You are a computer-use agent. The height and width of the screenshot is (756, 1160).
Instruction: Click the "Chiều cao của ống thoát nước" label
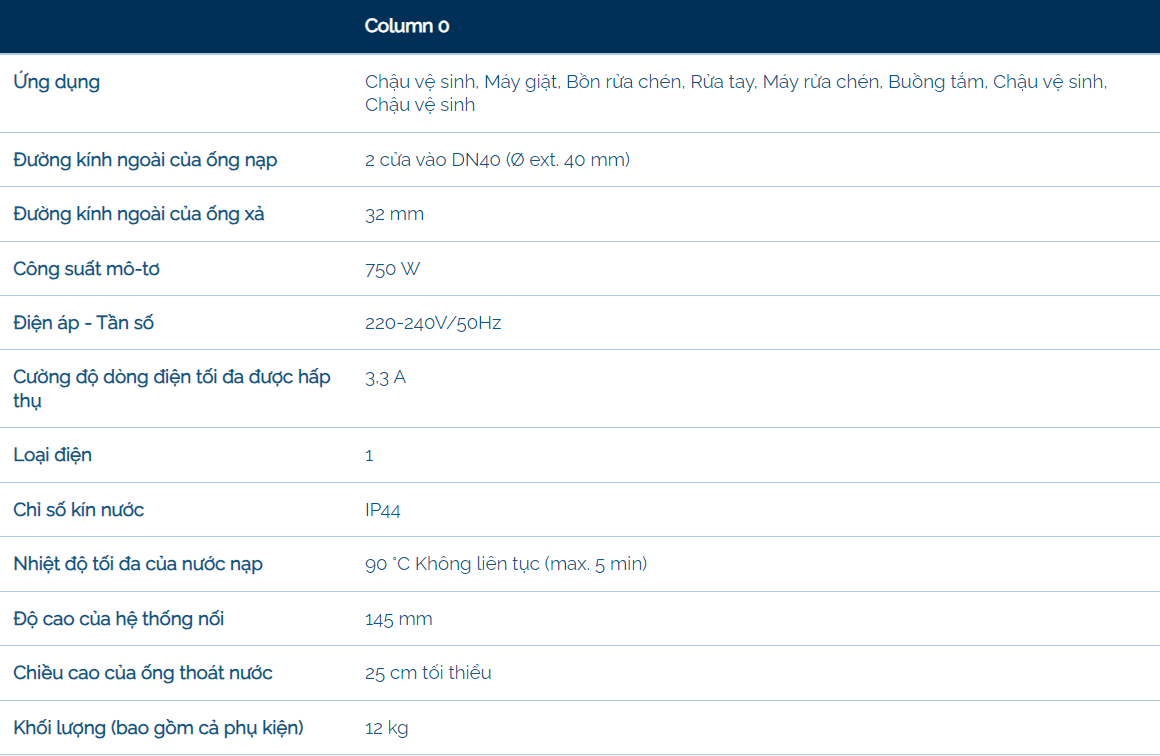click(143, 673)
